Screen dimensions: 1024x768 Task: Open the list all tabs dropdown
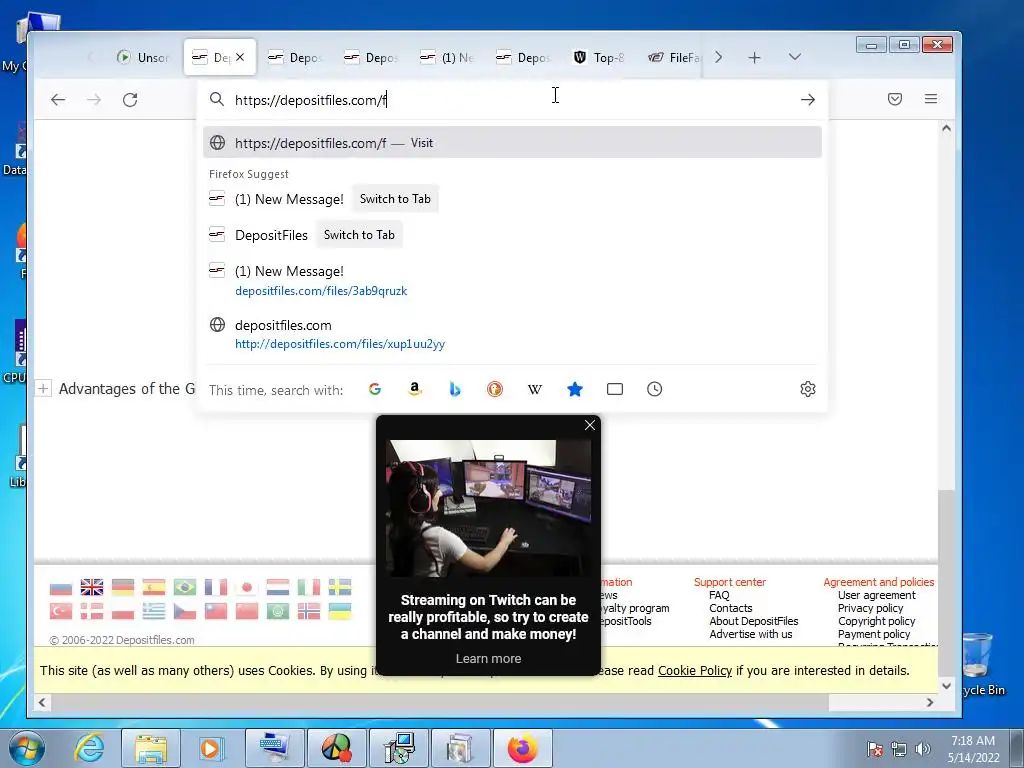(795, 57)
